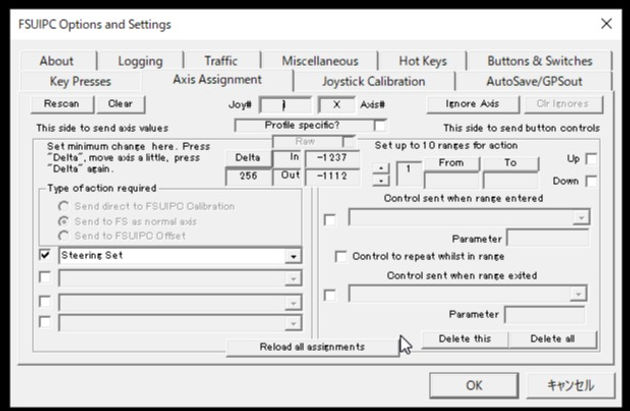
Task: Click the From range value field
Action: coord(452,181)
